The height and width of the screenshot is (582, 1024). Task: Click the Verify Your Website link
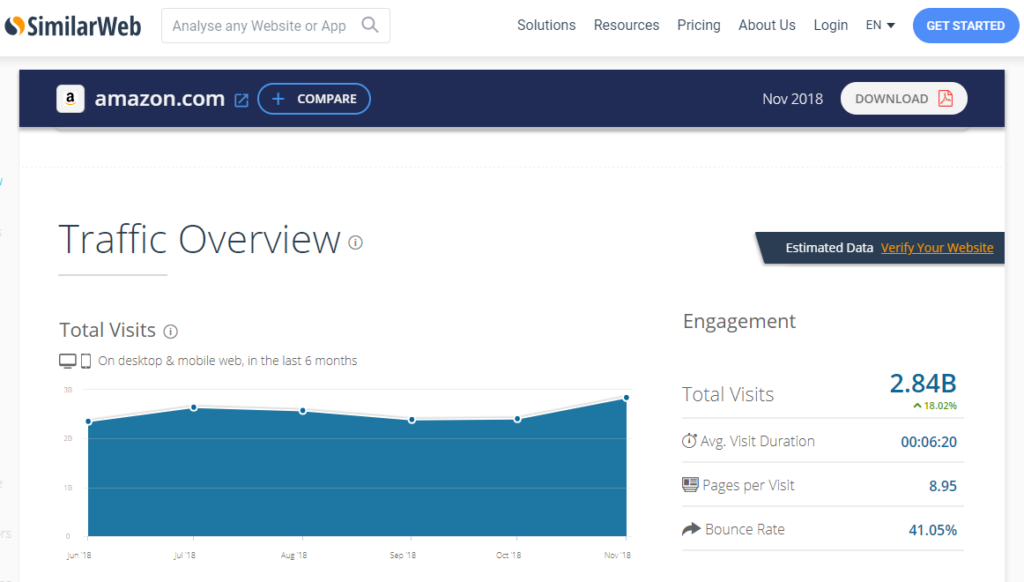point(937,248)
